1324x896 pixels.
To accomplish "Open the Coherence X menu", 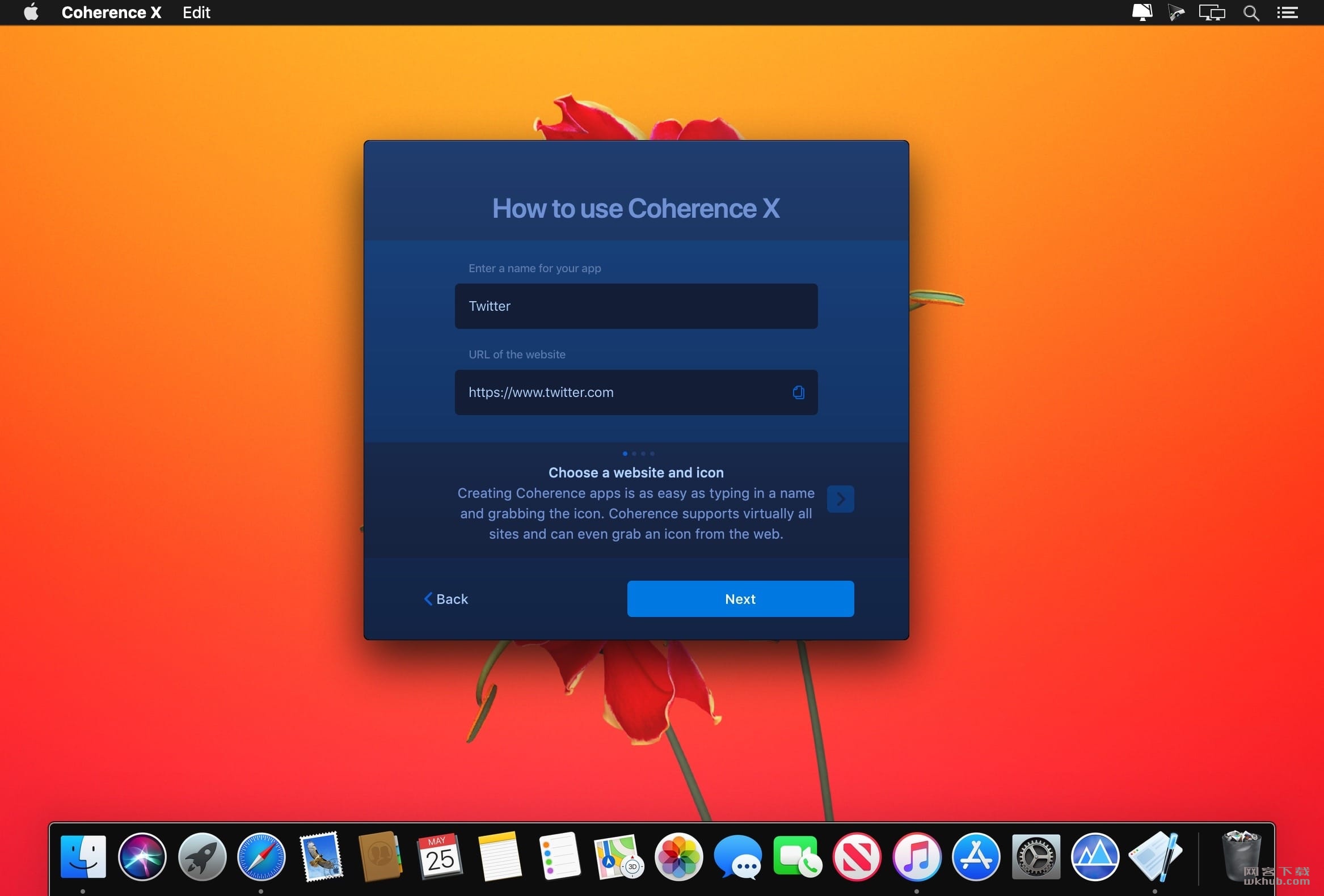I will point(111,12).
